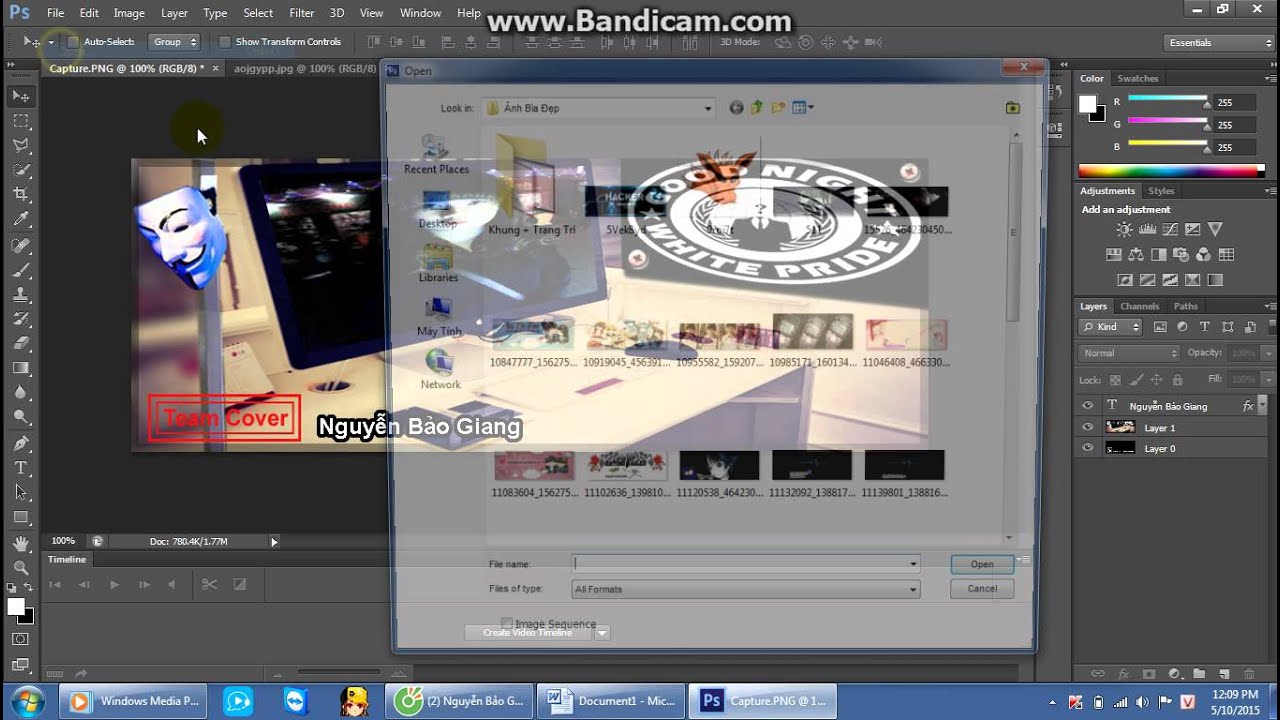Select the Lasso tool
1280x720 pixels.
point(21,146)
